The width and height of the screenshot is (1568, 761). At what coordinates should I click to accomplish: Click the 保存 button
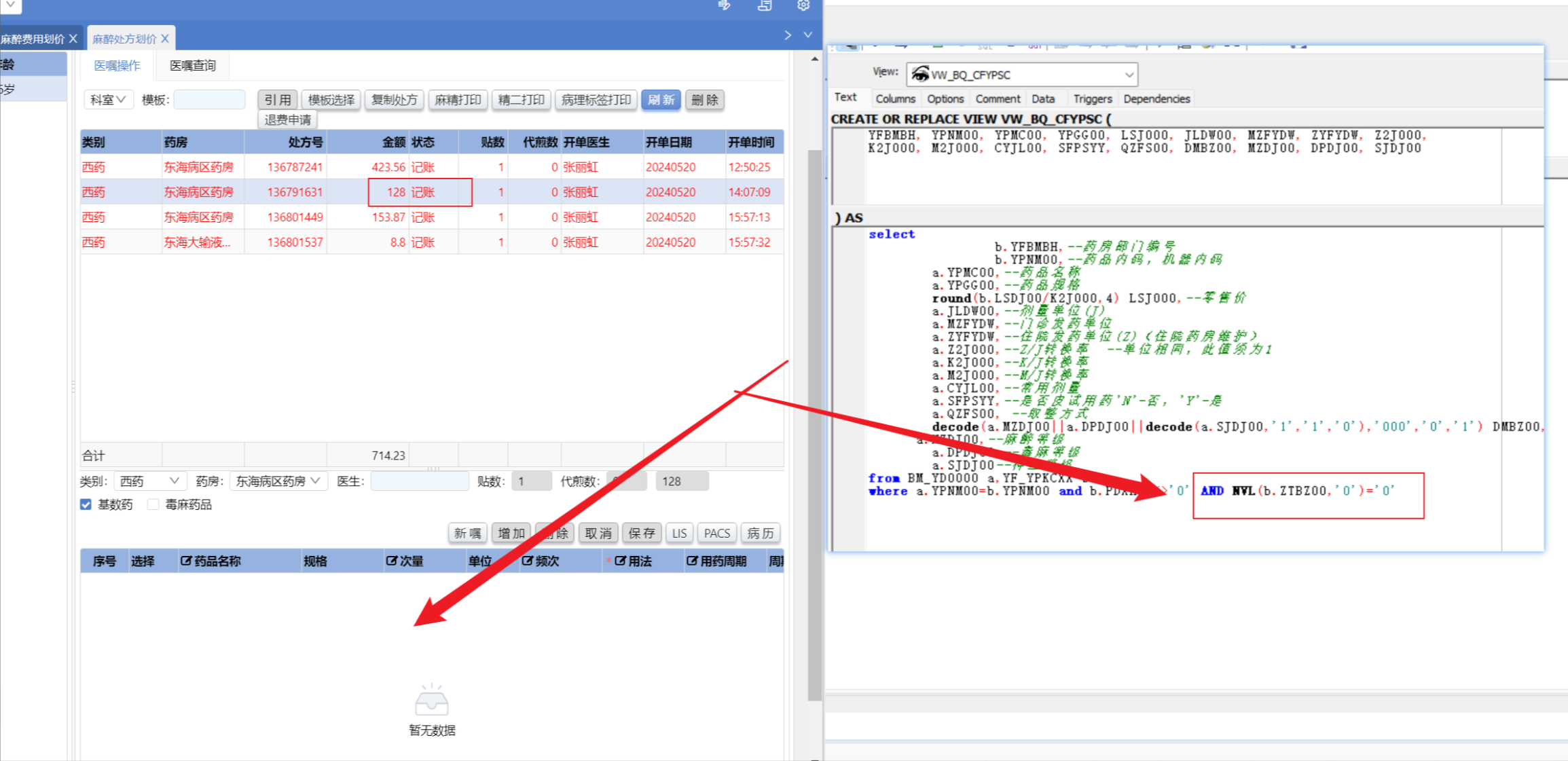641,533
